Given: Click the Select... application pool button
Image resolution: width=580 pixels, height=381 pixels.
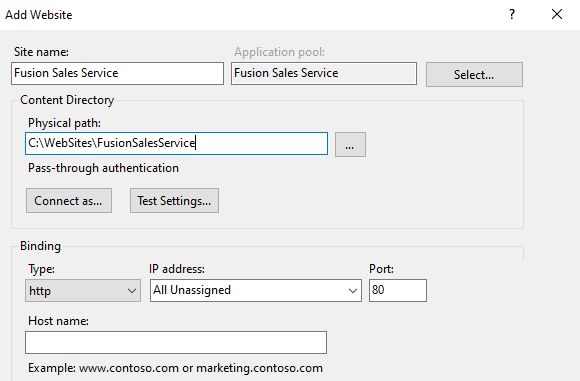Looking at the screenshot, I should coord(474,74).
